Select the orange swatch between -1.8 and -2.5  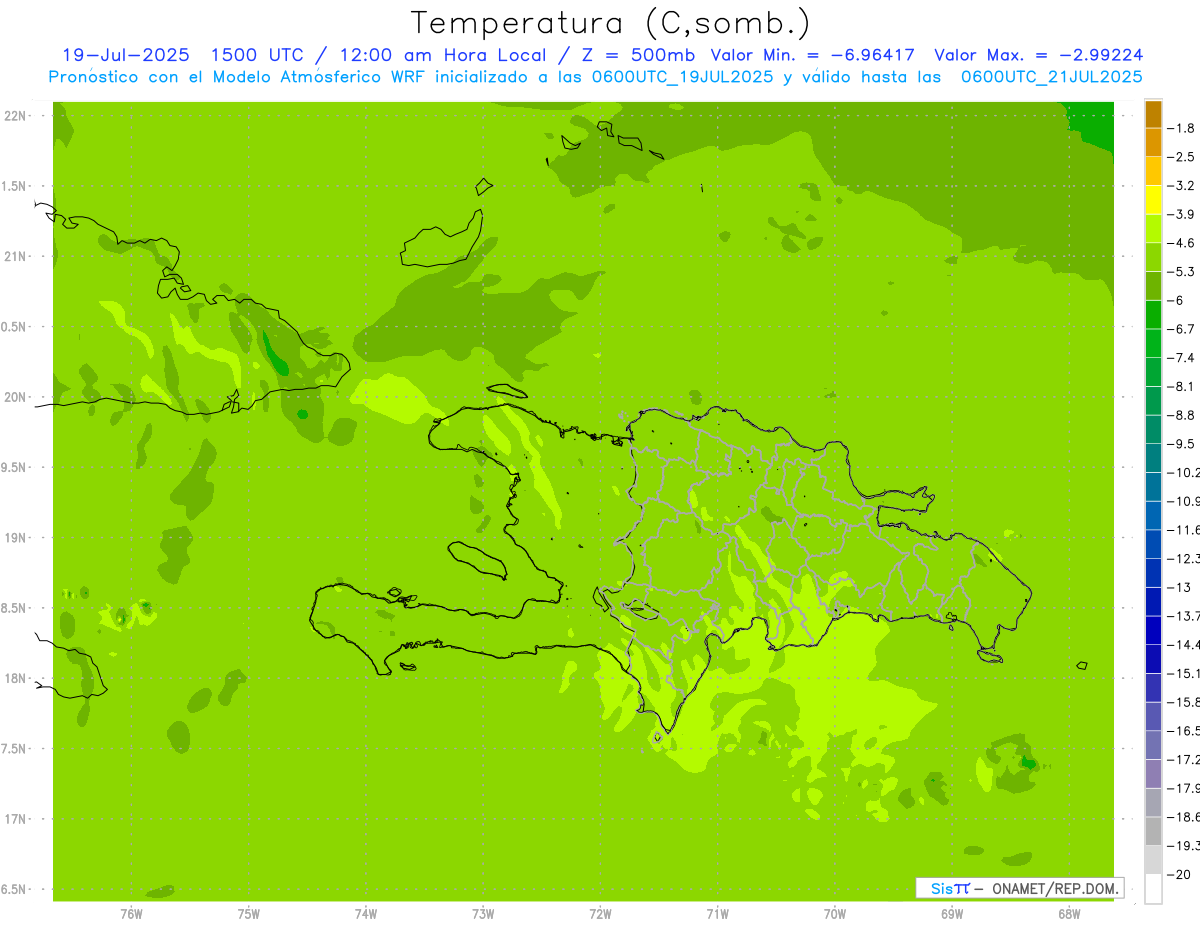pos(1153,143)
